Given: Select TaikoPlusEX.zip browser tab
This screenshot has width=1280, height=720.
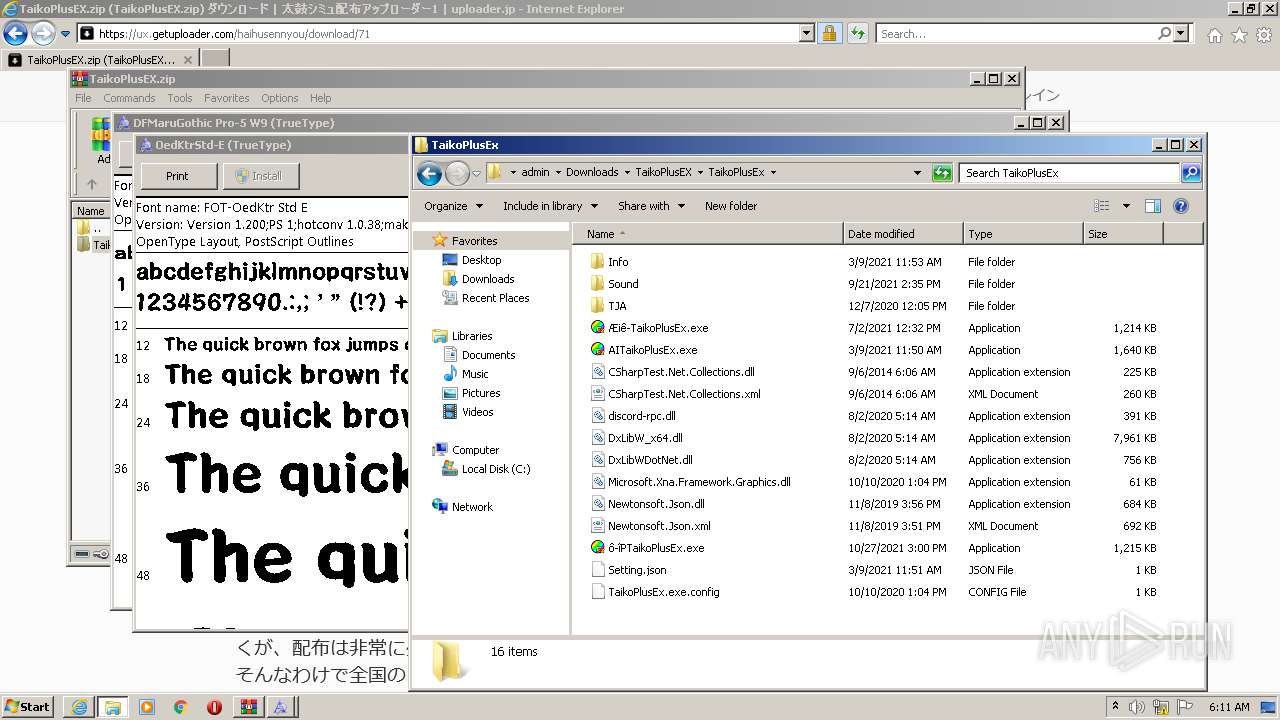Looking at the screenshot, I should [100, 60].
